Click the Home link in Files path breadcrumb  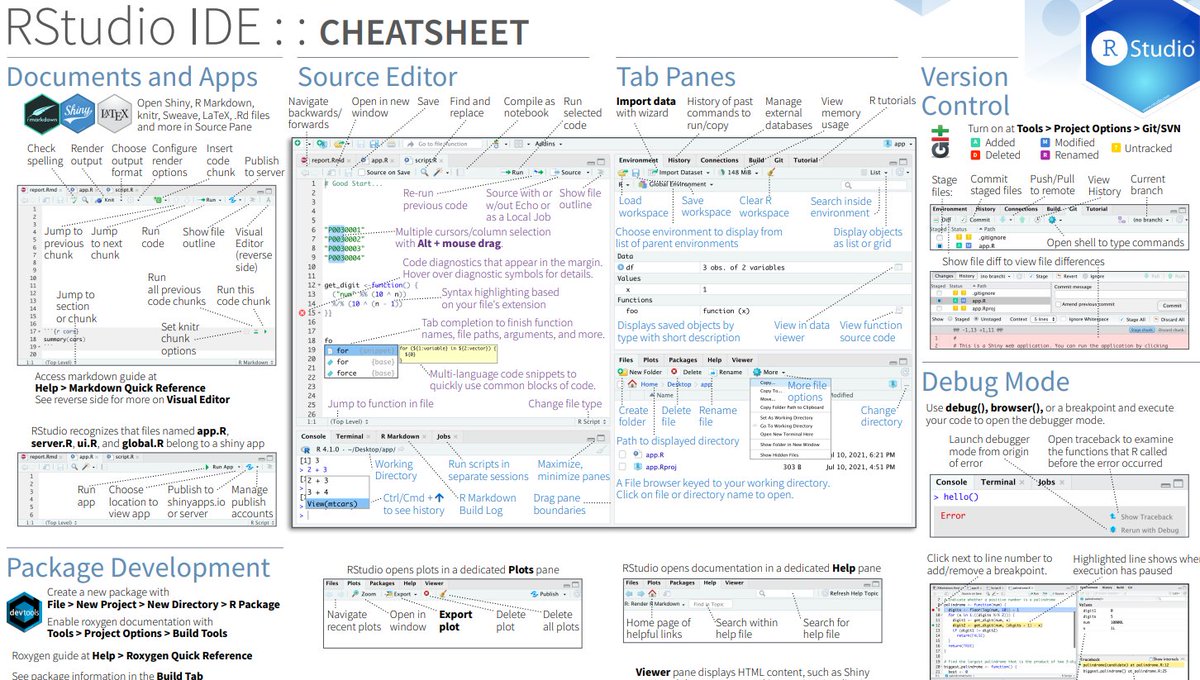tap(649, 384)
